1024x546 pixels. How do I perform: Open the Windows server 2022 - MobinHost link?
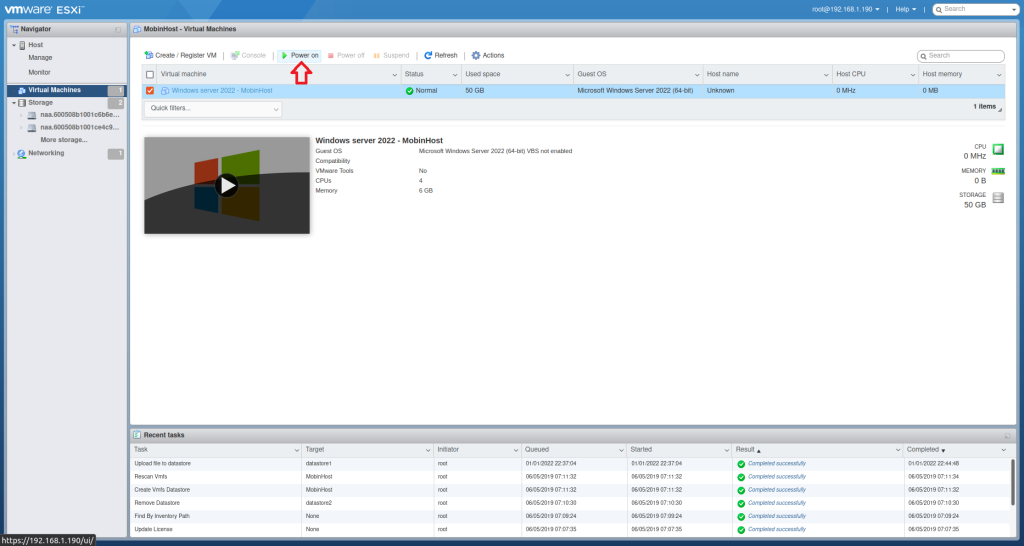point(222,91)
